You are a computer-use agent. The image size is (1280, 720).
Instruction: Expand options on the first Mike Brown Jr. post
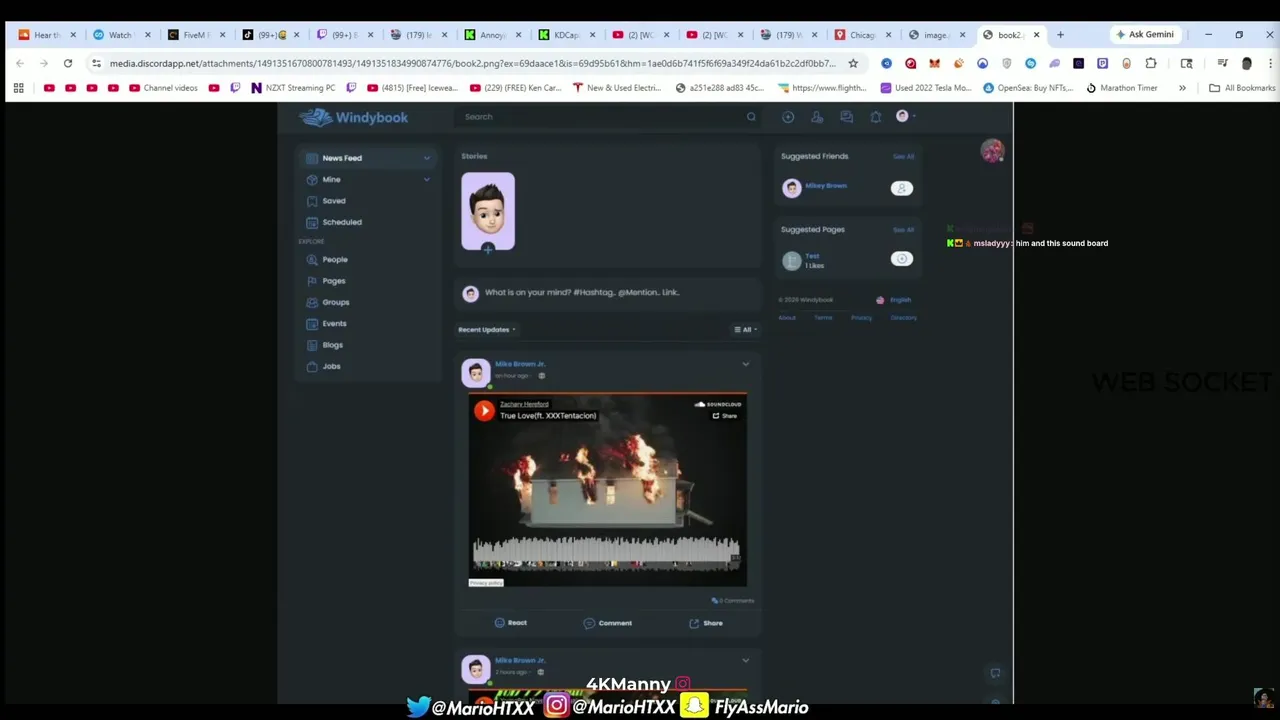746,365
